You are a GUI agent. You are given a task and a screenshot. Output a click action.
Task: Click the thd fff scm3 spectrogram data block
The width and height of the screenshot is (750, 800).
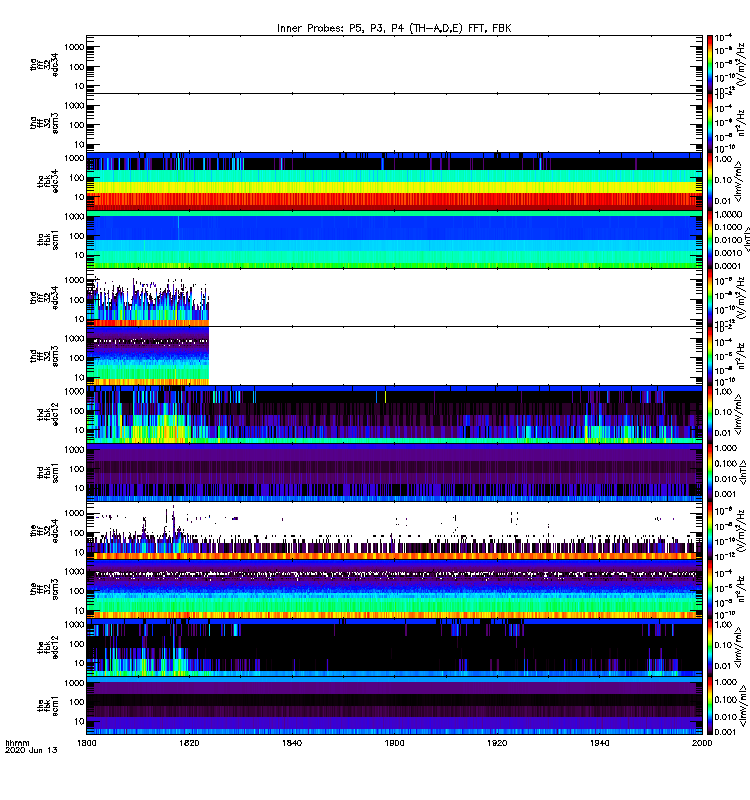[x=148, y=356]
